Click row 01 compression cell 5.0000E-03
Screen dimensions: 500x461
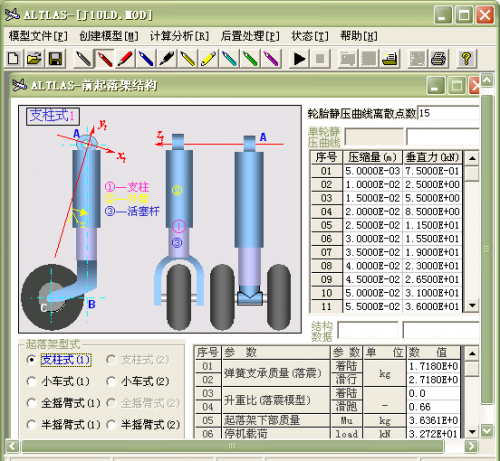372,171
